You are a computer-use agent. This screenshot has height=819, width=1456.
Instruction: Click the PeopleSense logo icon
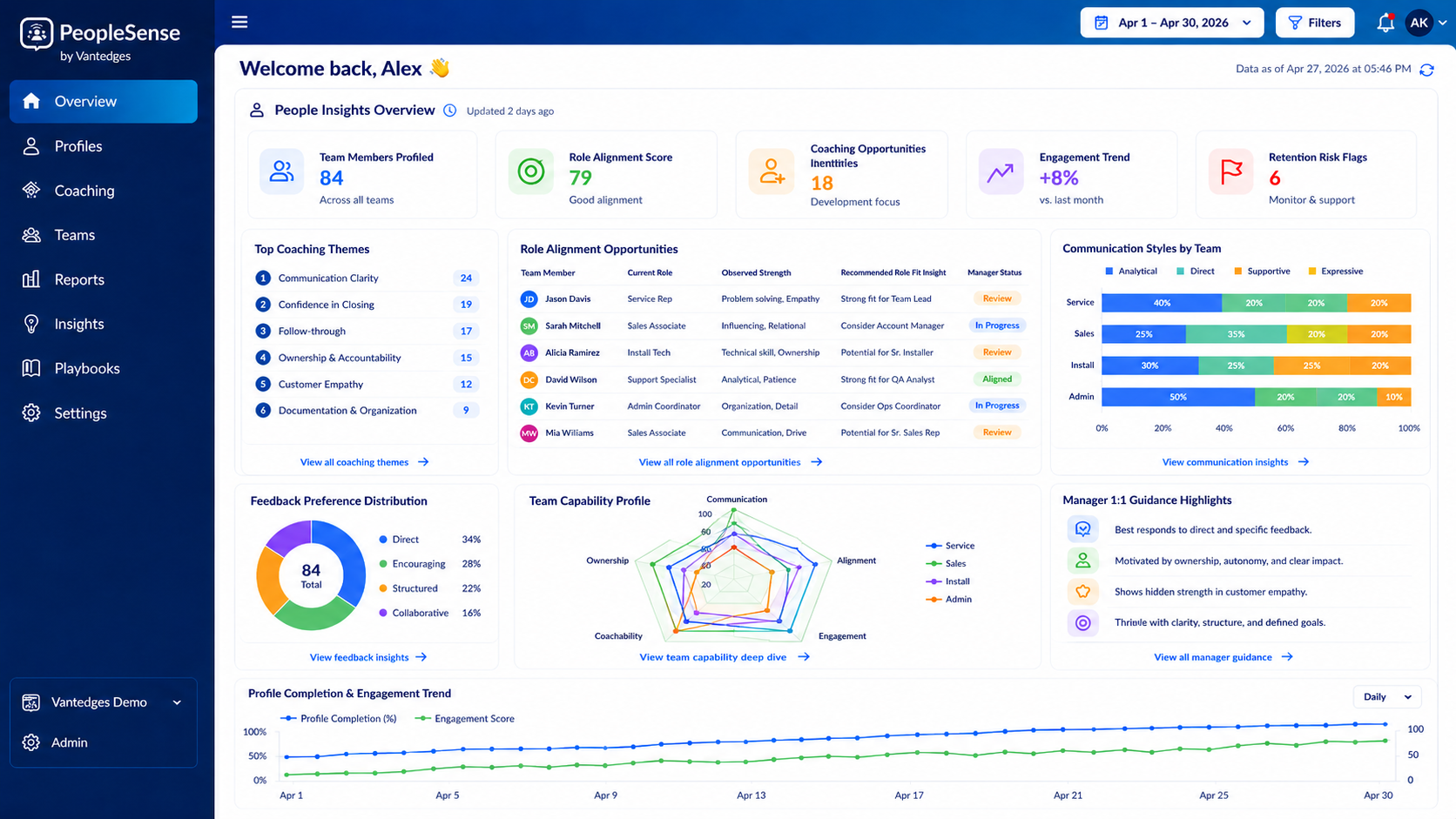point(37,34)
